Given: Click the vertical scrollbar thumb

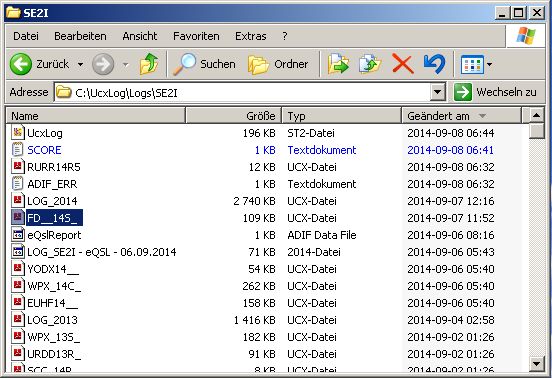Looking at the screenshot, I should click(x=536, y=131).
